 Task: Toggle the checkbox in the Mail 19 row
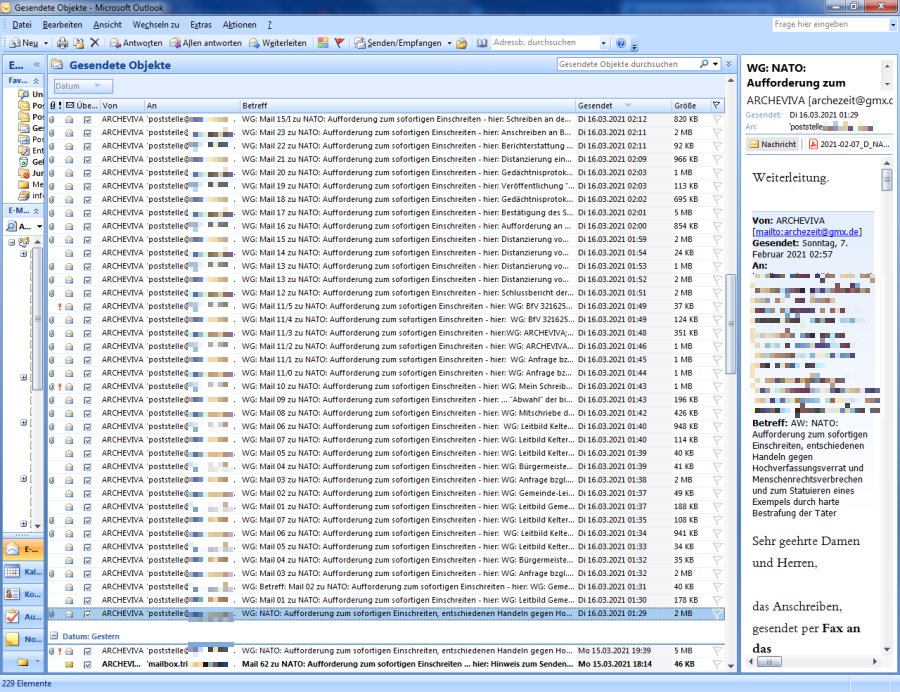pos(87,186)
